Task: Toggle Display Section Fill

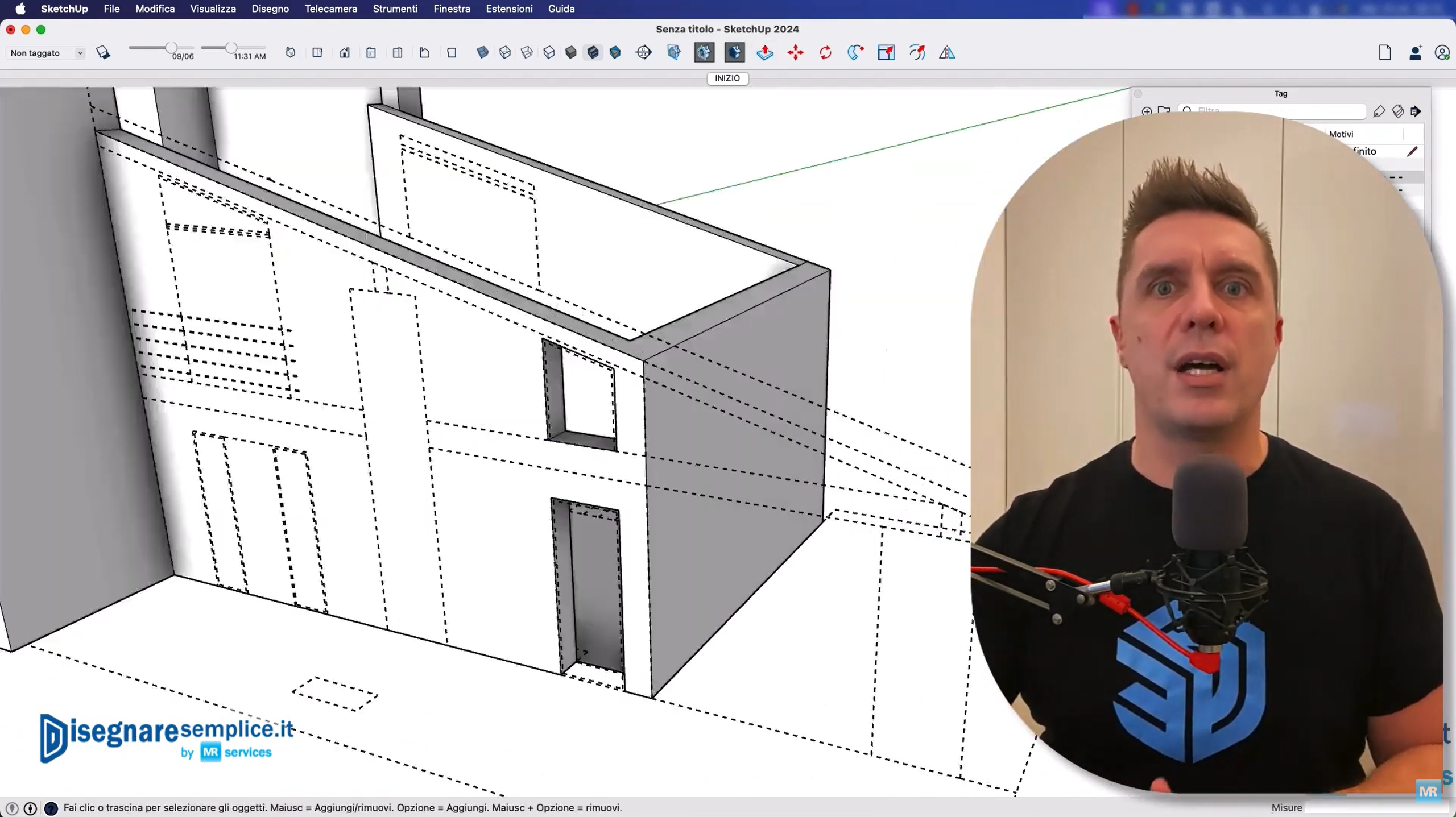Action: tap(734, 53)
